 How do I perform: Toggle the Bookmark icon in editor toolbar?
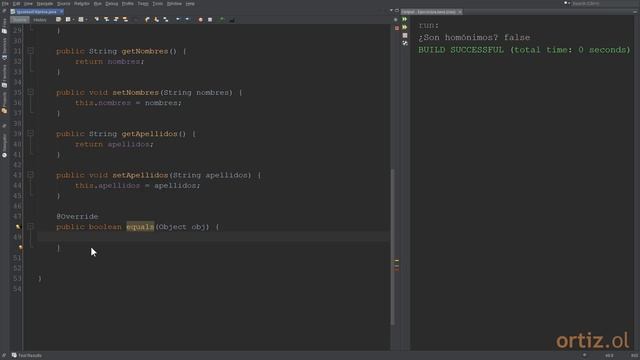pos(166,19)
